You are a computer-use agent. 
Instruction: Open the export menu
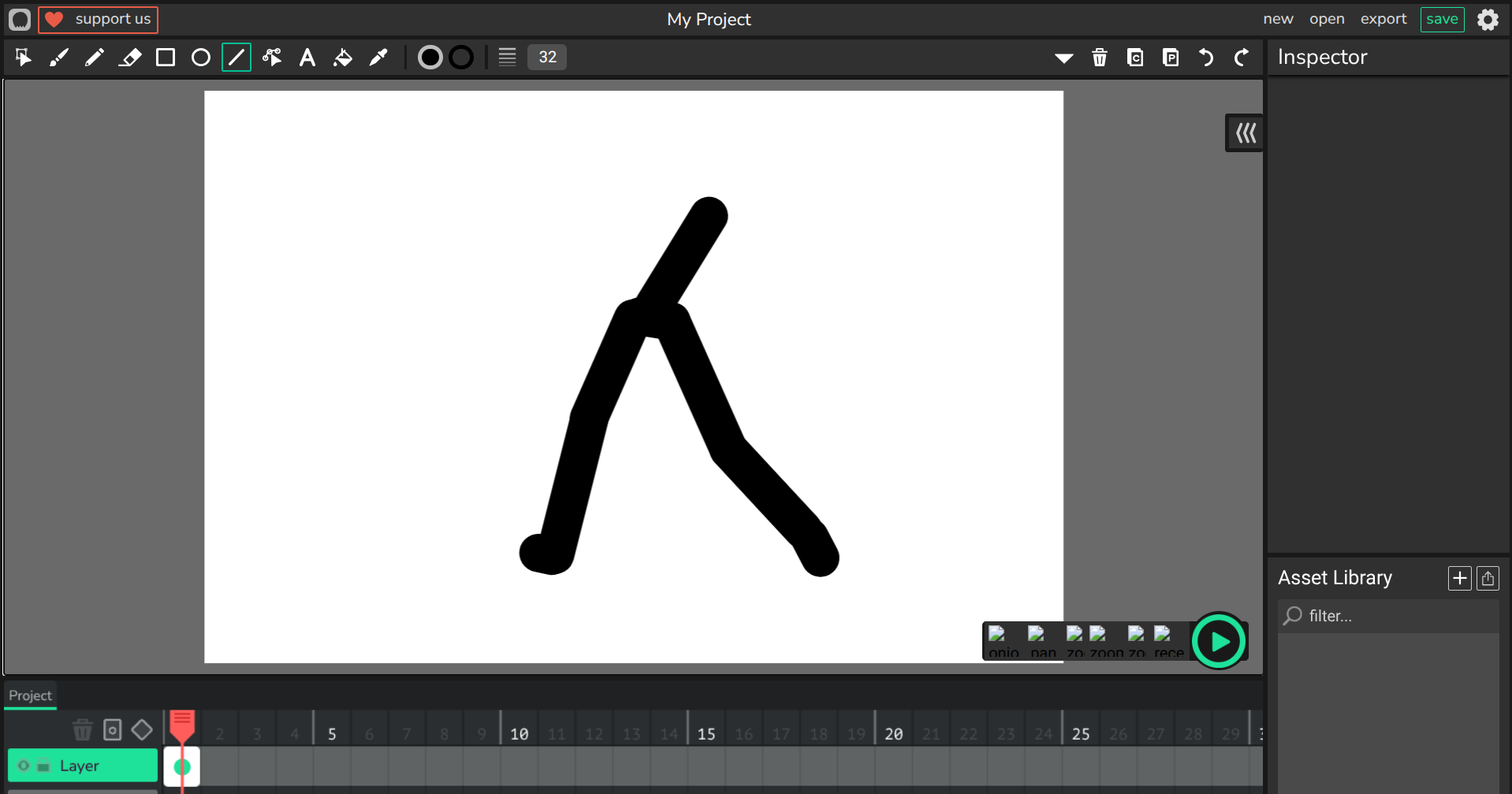pos(1383,19)
